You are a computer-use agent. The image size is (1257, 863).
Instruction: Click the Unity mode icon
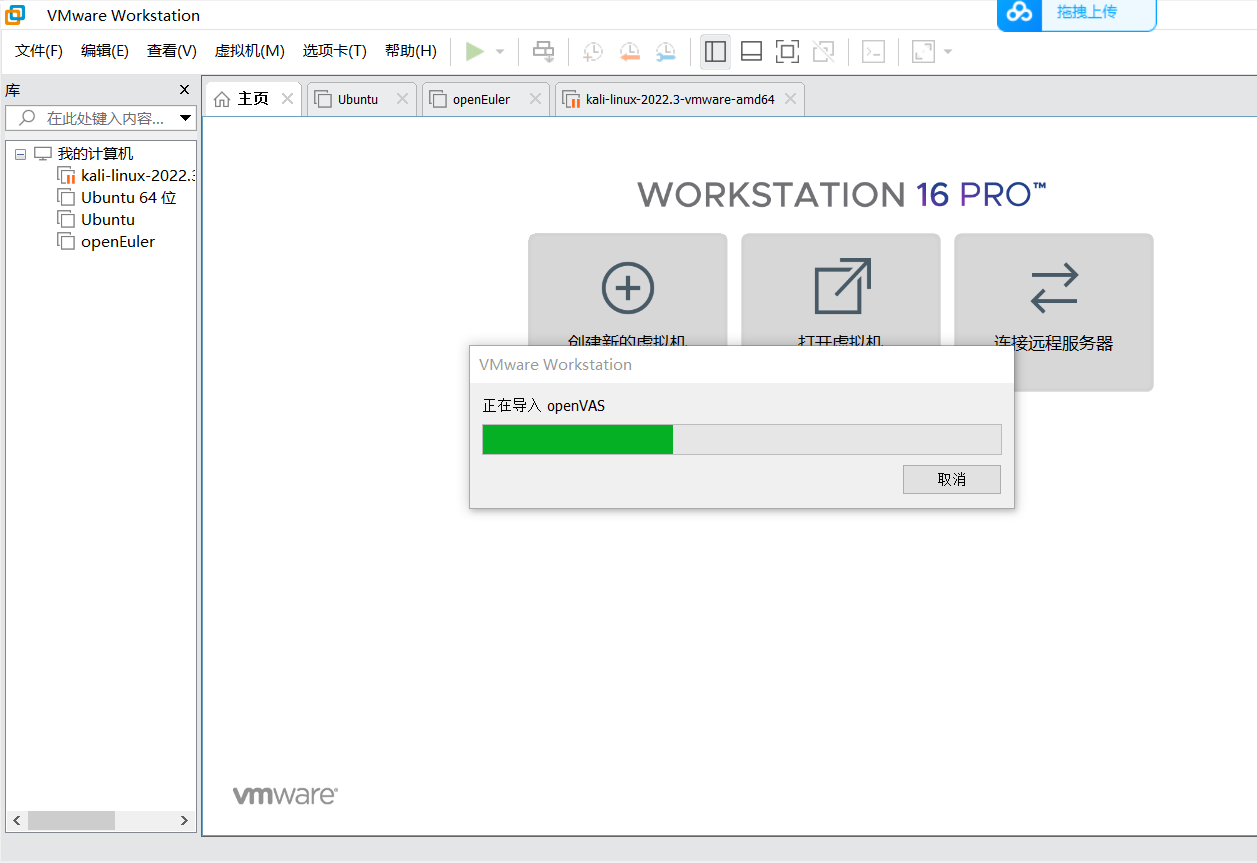823,52
